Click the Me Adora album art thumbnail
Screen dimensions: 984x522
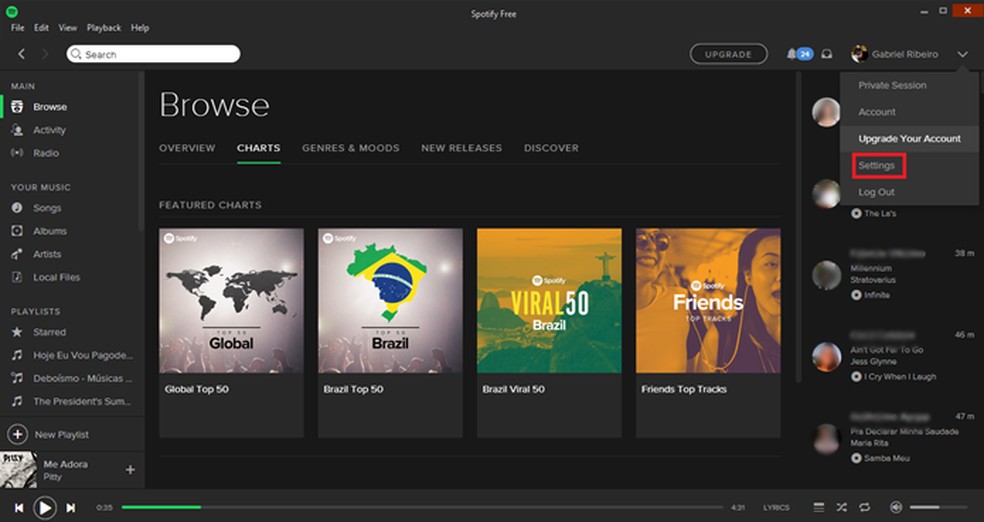(x=18, y=470)
